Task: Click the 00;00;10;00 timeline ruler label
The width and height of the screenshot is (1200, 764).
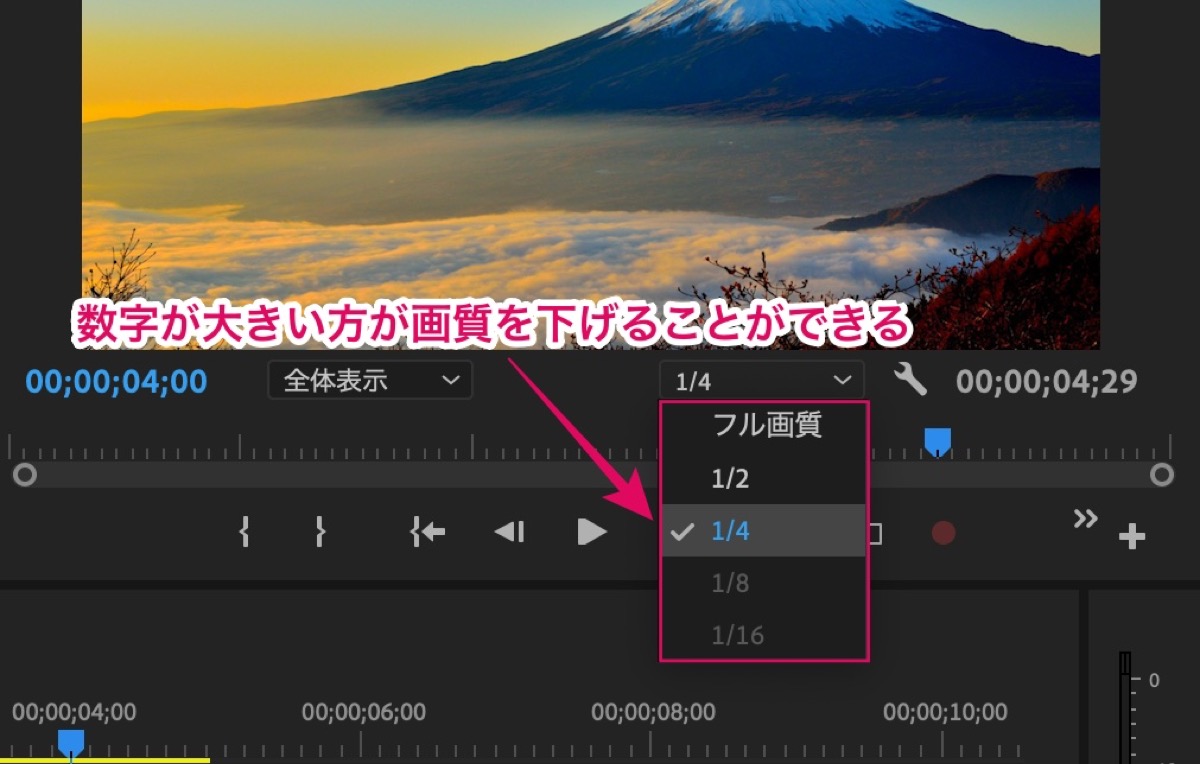Action: click(x=945, y=712)
